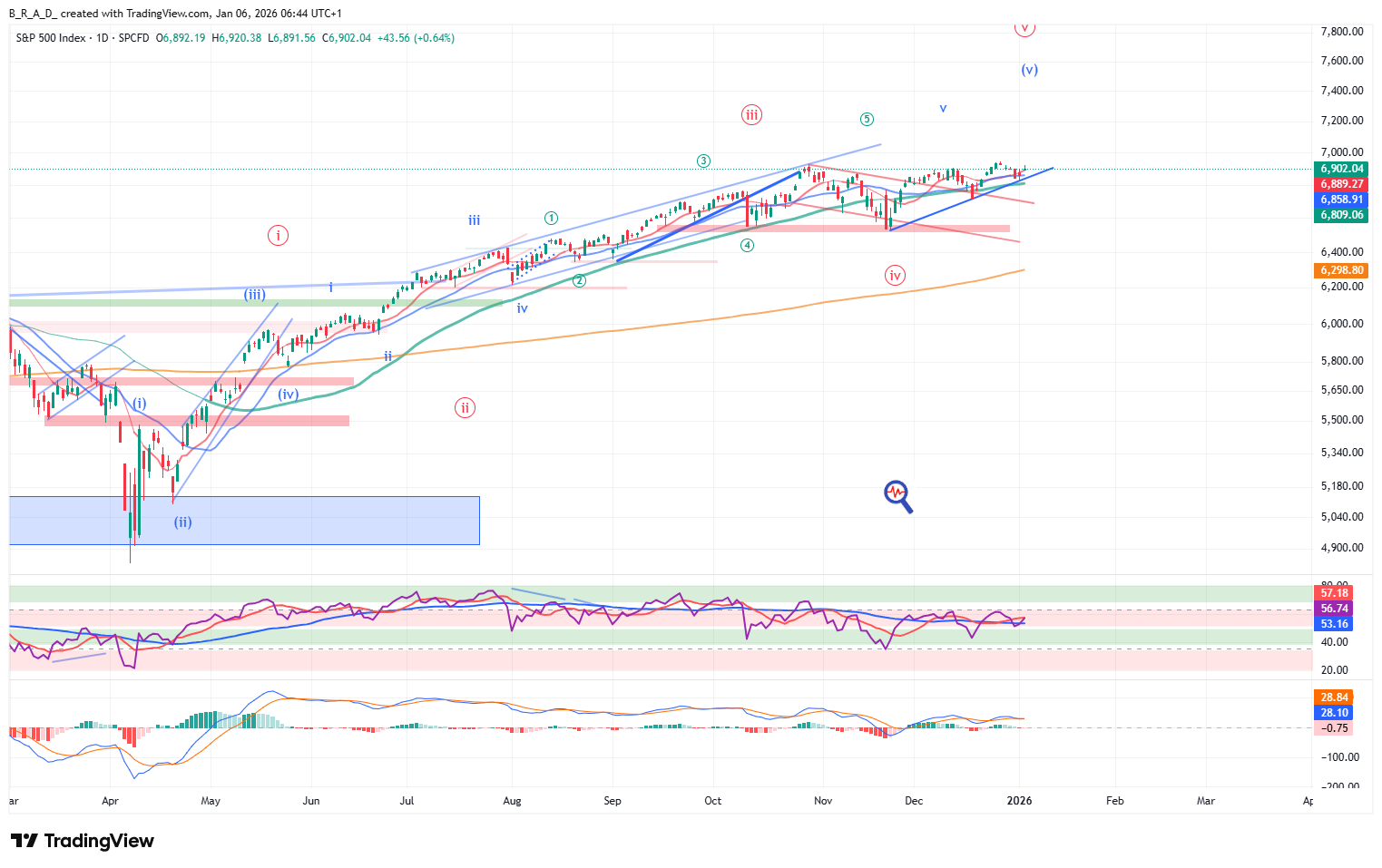Screen dimensions: 1382x868
Task: Click the Aug label on time axis
Action: [512, 801]
